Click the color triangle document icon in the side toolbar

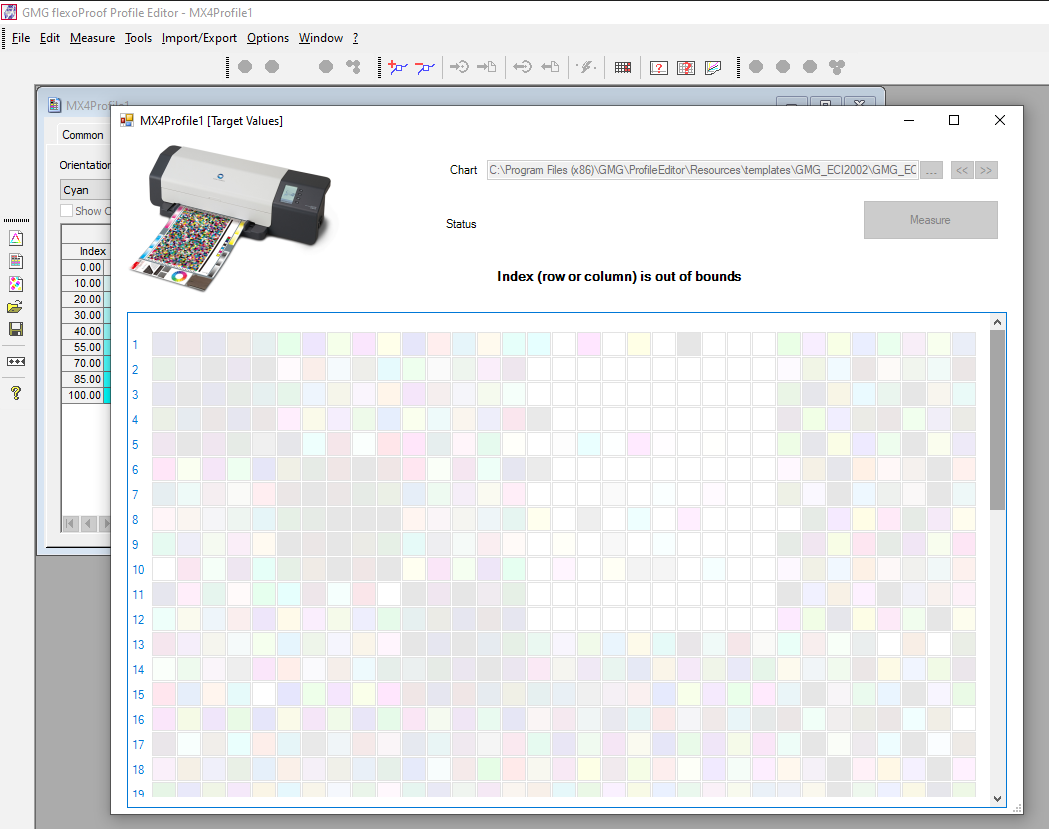click(16, 238)
